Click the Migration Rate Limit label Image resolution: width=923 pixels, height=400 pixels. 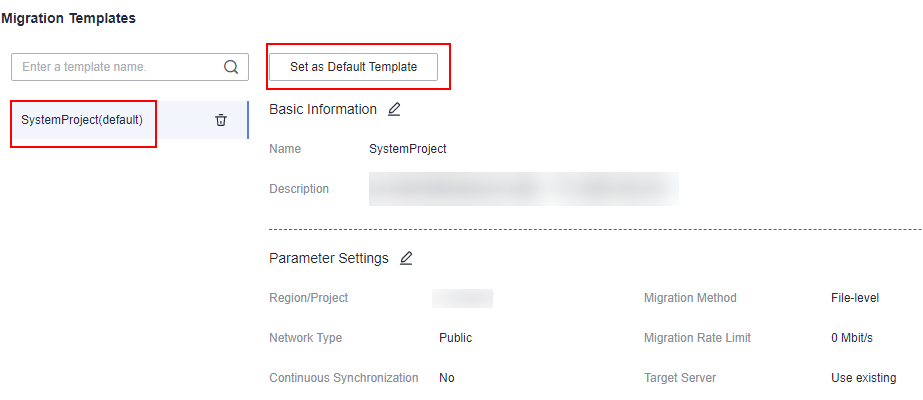[x=697, y=338]
